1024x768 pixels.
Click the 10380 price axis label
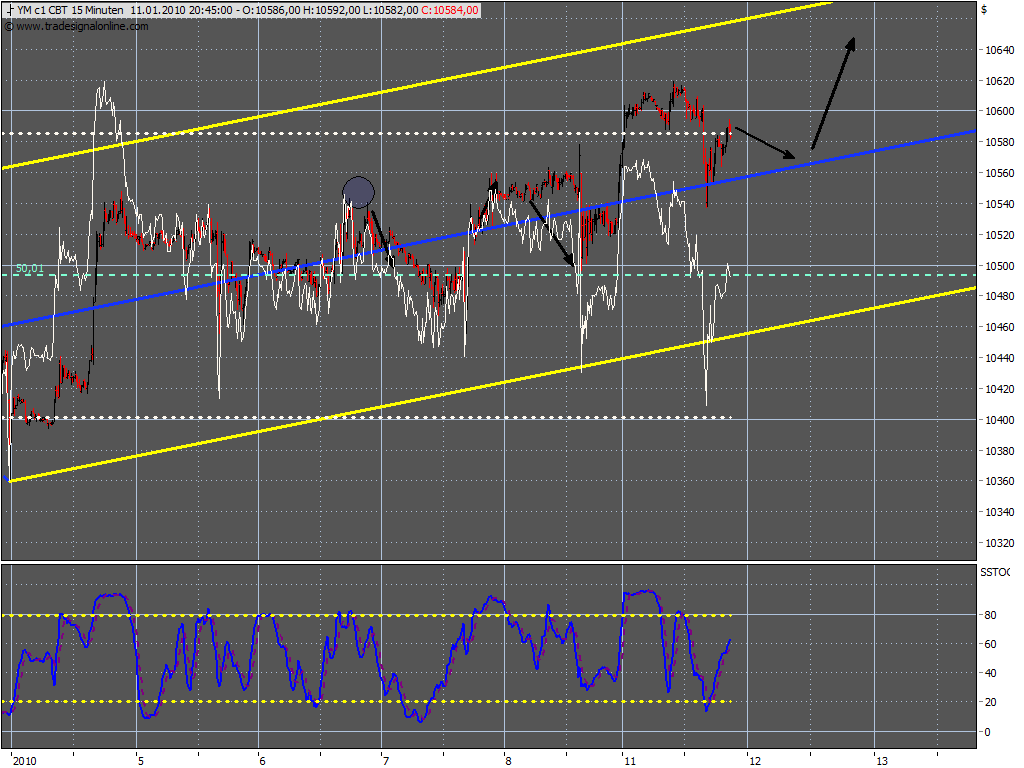(1000, 451)
